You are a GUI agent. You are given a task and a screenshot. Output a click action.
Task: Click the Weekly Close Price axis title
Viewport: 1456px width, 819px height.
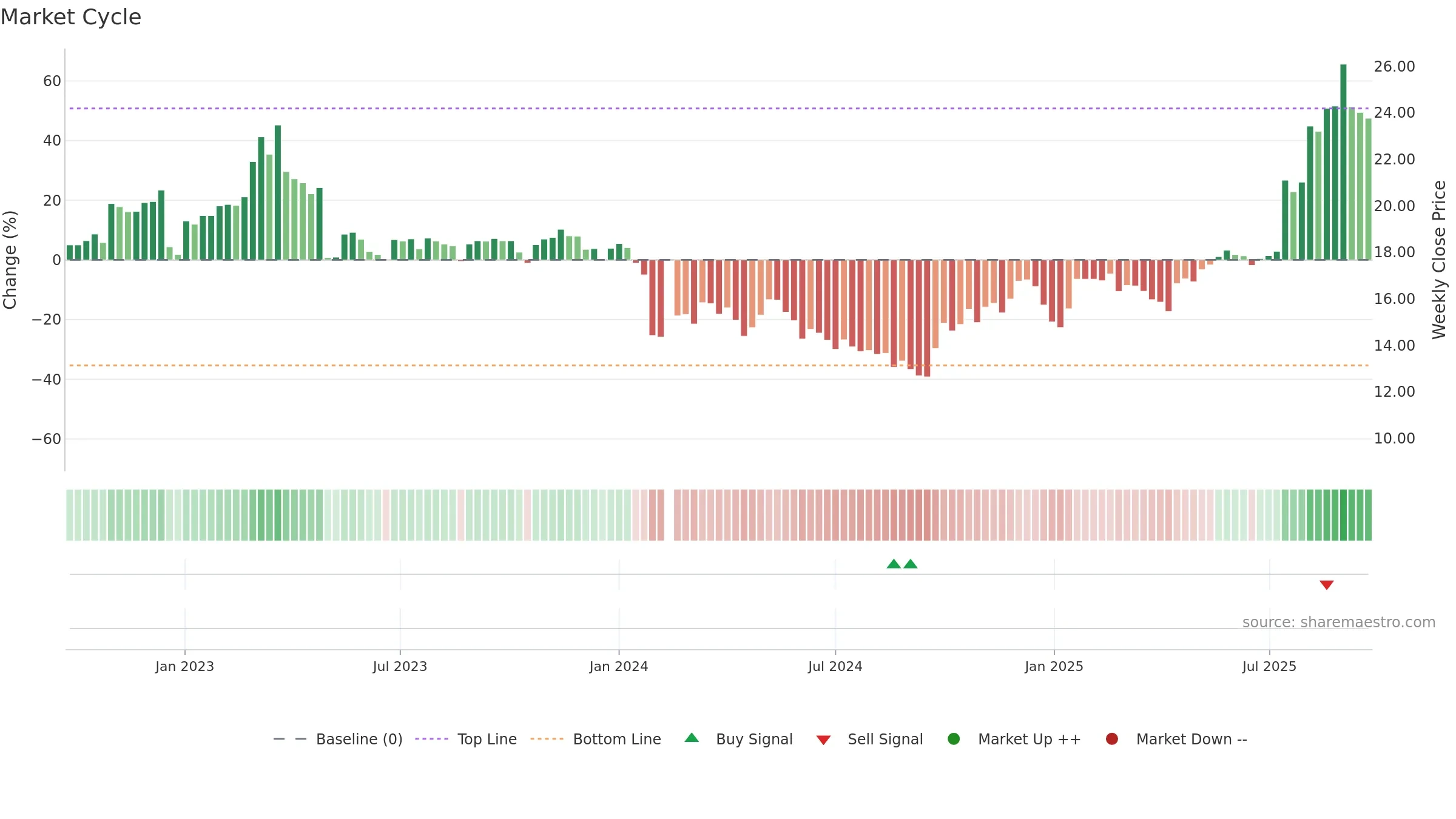click(1440, 260)
